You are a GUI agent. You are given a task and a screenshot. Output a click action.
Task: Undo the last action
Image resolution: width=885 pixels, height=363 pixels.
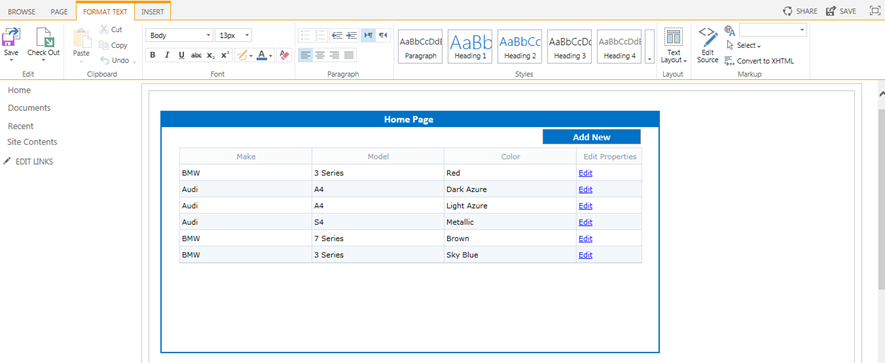(115, 60)
